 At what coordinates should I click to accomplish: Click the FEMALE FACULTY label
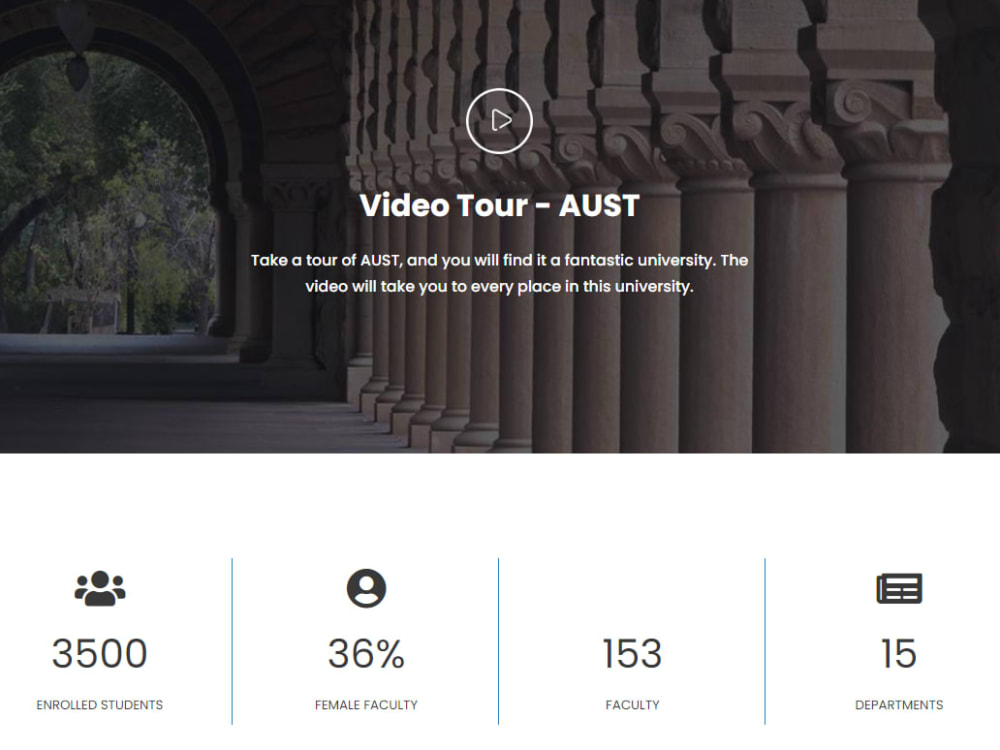(x=366, y=705)
